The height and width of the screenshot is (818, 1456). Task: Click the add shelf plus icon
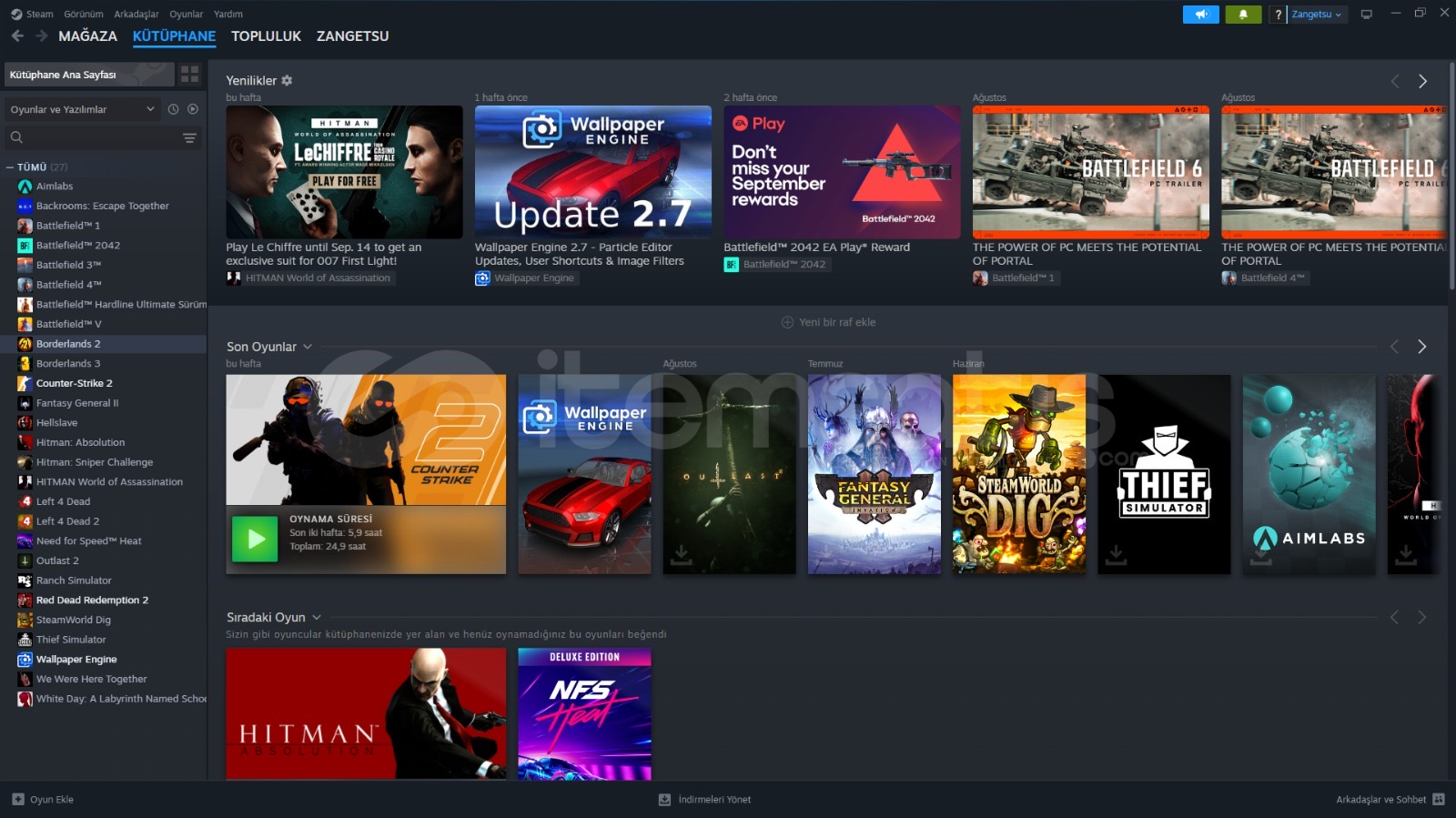[x=787, y=322]
